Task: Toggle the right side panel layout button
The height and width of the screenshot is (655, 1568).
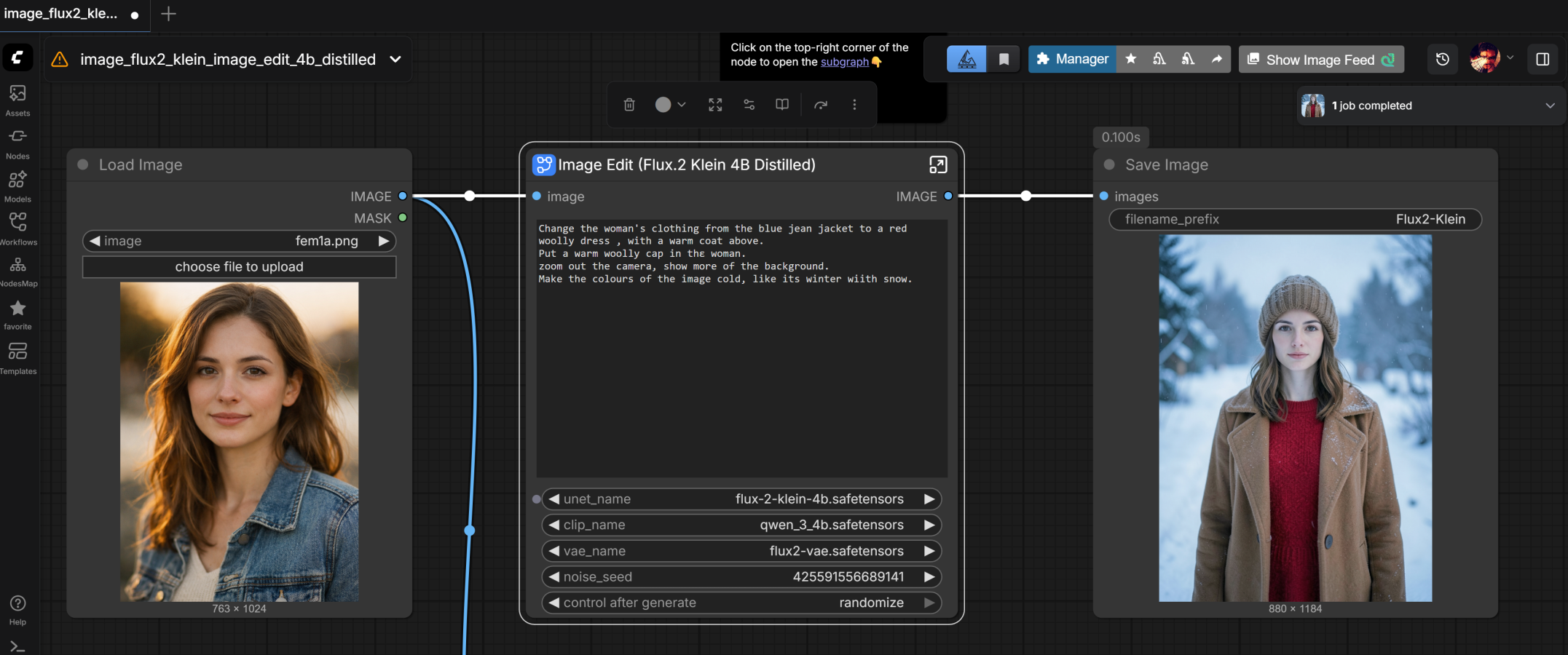Action: [1543, 60]
